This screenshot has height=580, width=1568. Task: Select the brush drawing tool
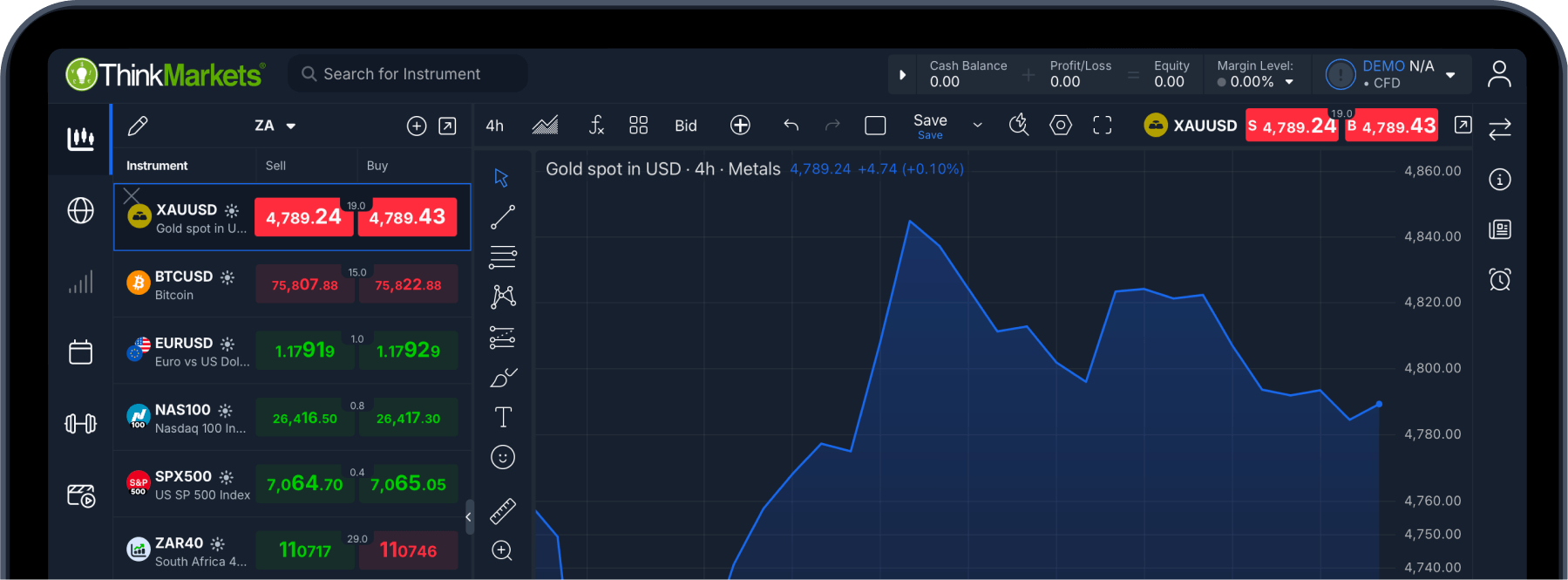click(x=503, y=377)
